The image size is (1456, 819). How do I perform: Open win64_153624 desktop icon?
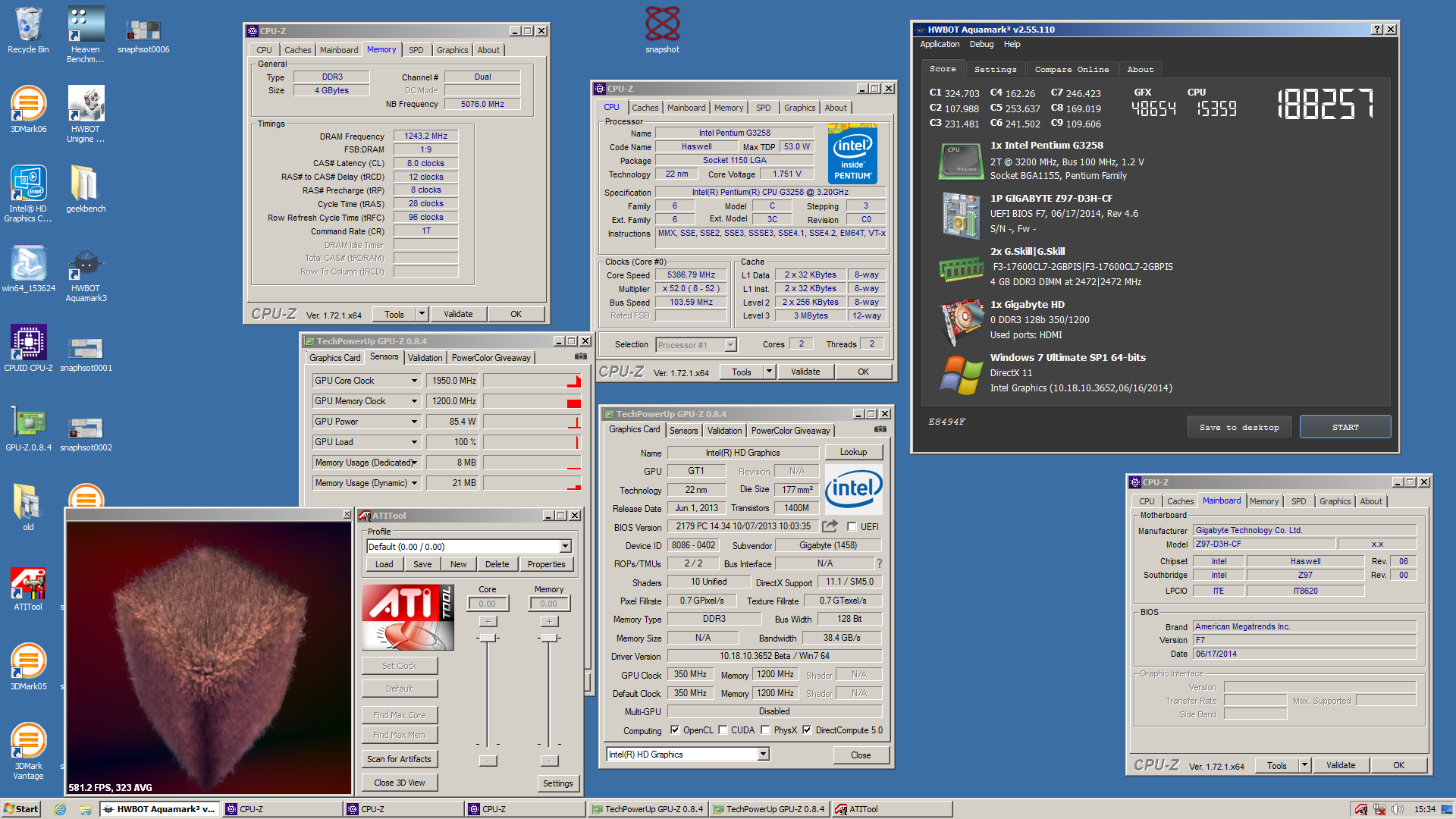pos(28,269)
